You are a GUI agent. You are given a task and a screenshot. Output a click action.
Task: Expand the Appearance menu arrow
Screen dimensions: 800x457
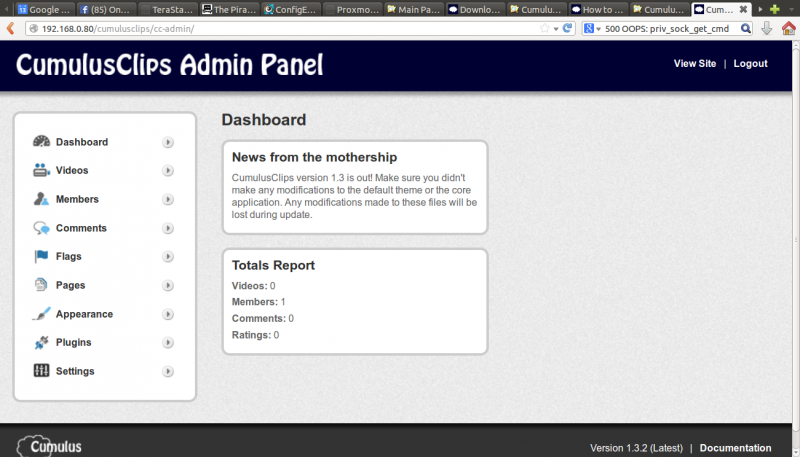point(168,314)
